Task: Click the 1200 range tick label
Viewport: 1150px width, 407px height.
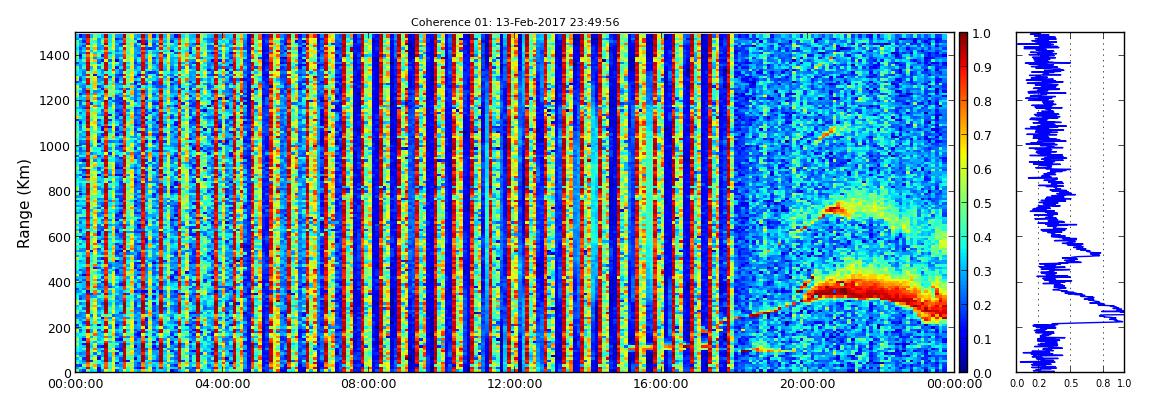Action: pos(55,100)
